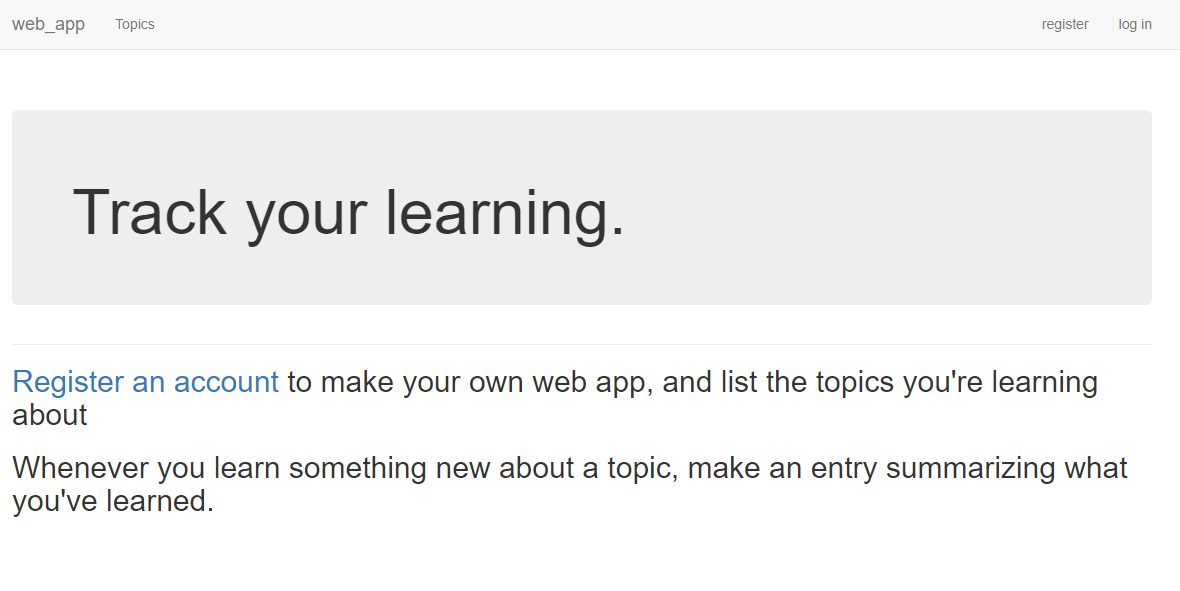The width and height of the screenshot is (1180, 591).
Task: Click the word your in the heading
Action: point(307,212)
